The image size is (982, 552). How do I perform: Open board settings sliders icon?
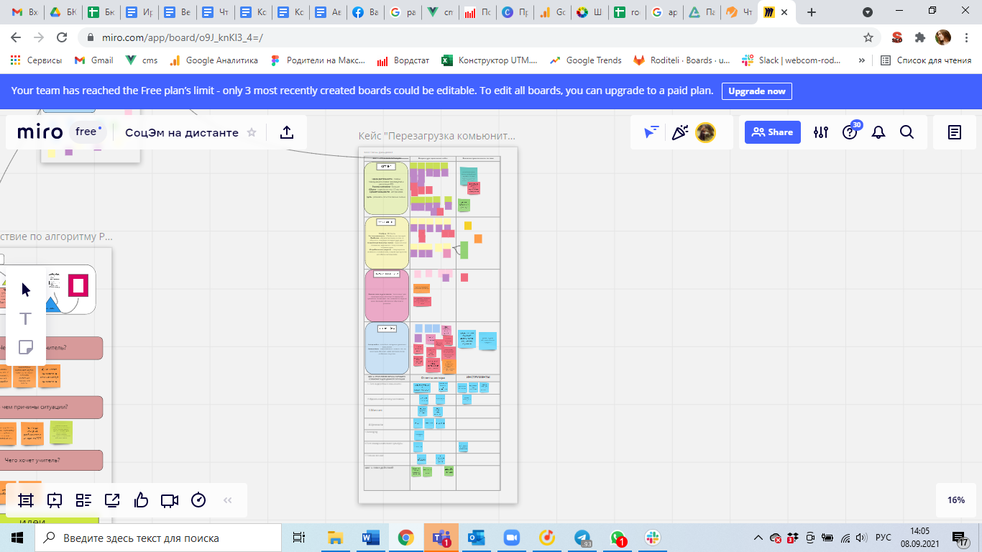pyautogui.click(x=820, y=132)
